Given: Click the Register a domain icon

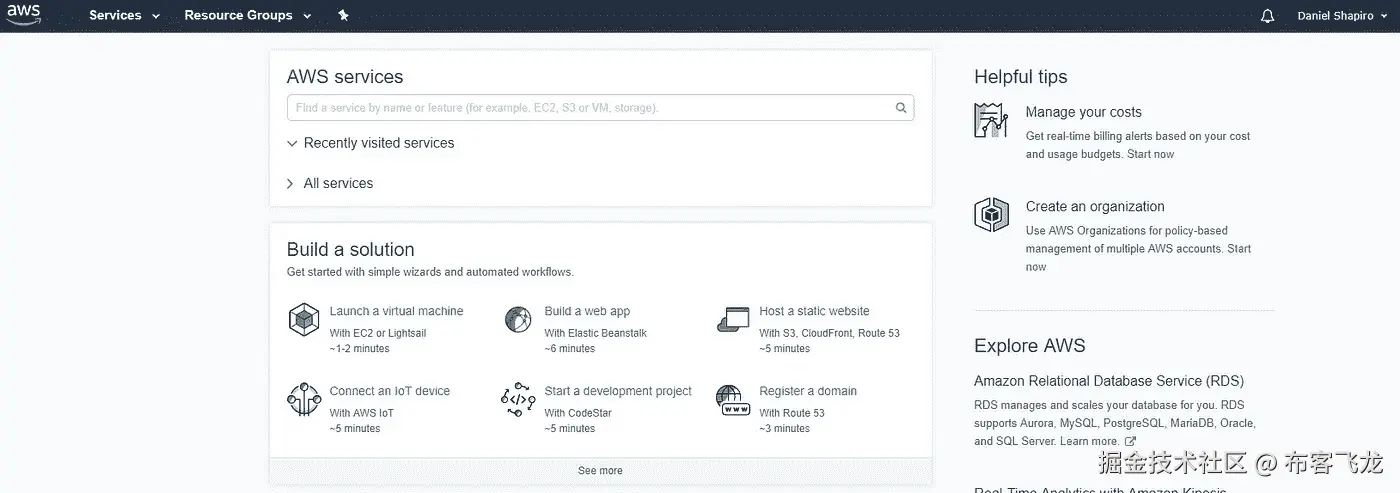Looking at the screenshot, I should coord(733,400).
